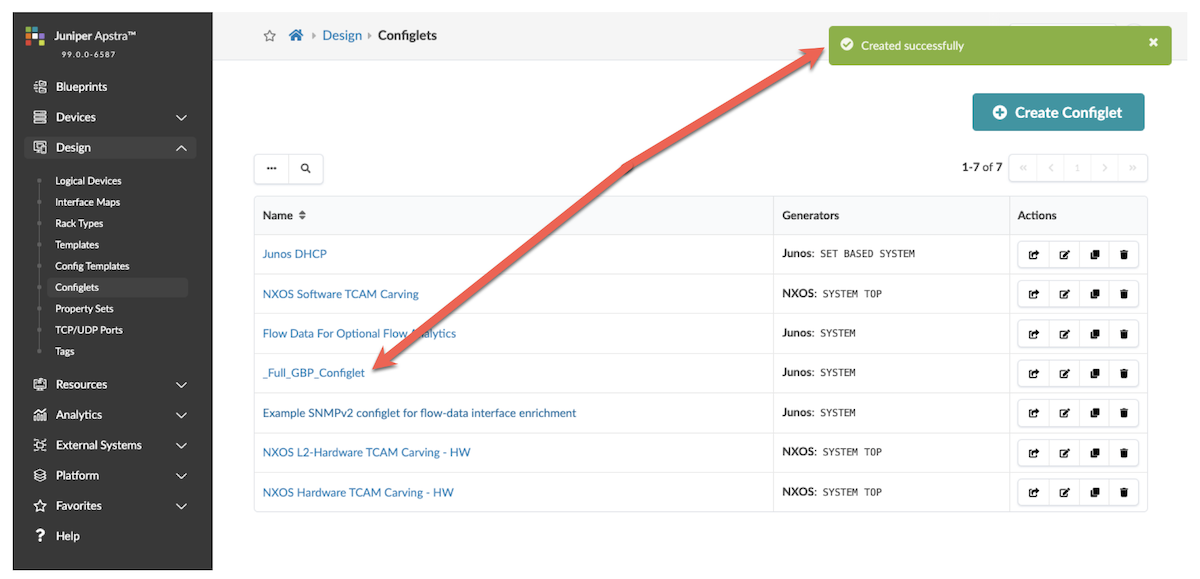The image size is (1200, 579).
Task: Go to home via breadcrumb house icon
Action: click(x=295, y=35)
